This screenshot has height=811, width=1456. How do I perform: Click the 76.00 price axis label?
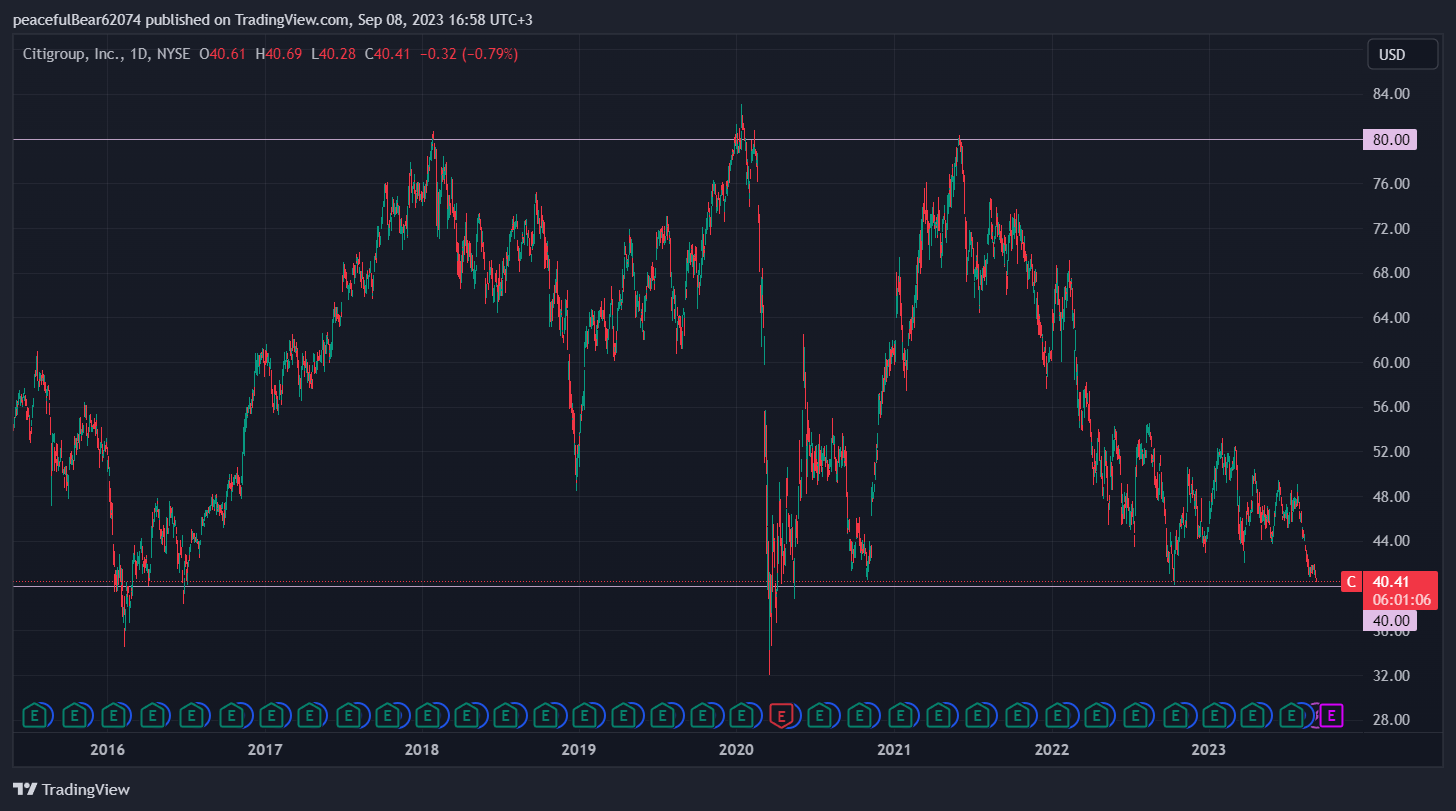(1391, 184)
